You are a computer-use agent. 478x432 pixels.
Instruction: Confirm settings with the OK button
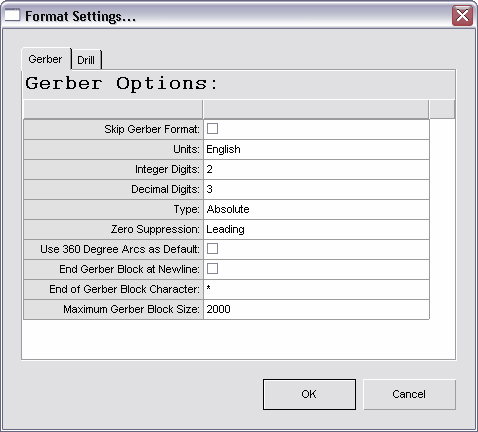point(309,394)
